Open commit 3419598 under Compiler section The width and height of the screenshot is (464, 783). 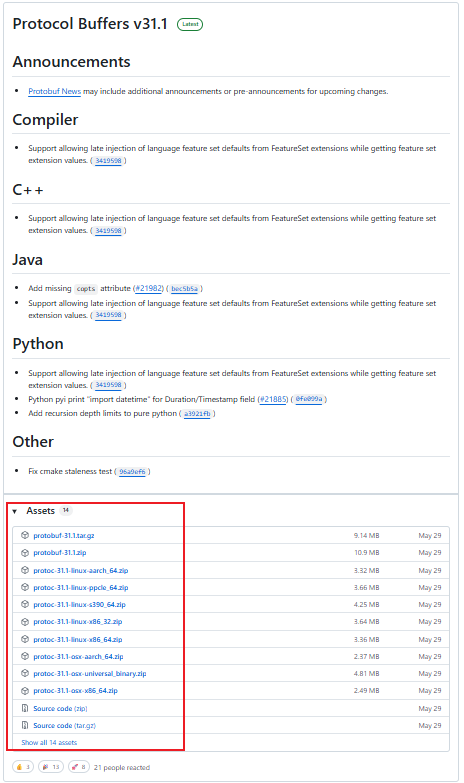[108, 160]
